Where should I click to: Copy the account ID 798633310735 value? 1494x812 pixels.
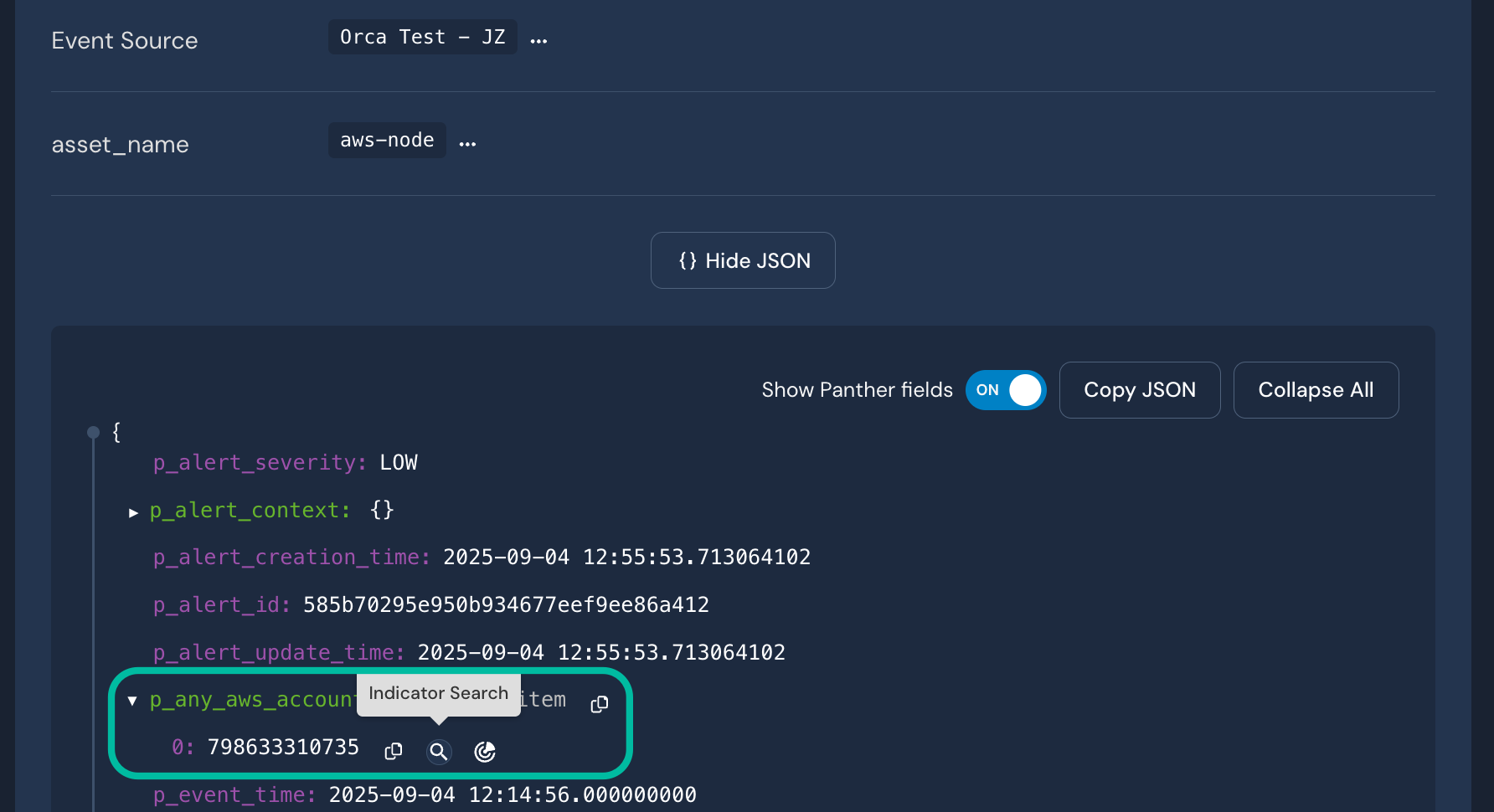tap(394, 752)
